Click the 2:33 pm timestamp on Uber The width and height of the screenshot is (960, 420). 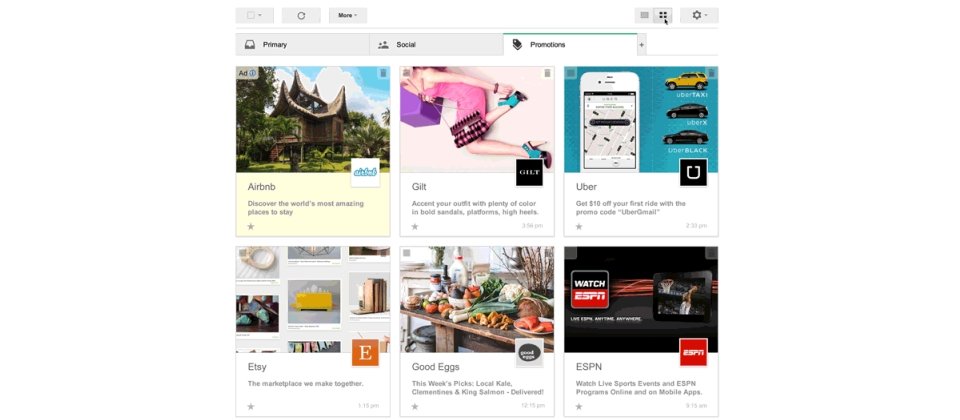point(696,226)
